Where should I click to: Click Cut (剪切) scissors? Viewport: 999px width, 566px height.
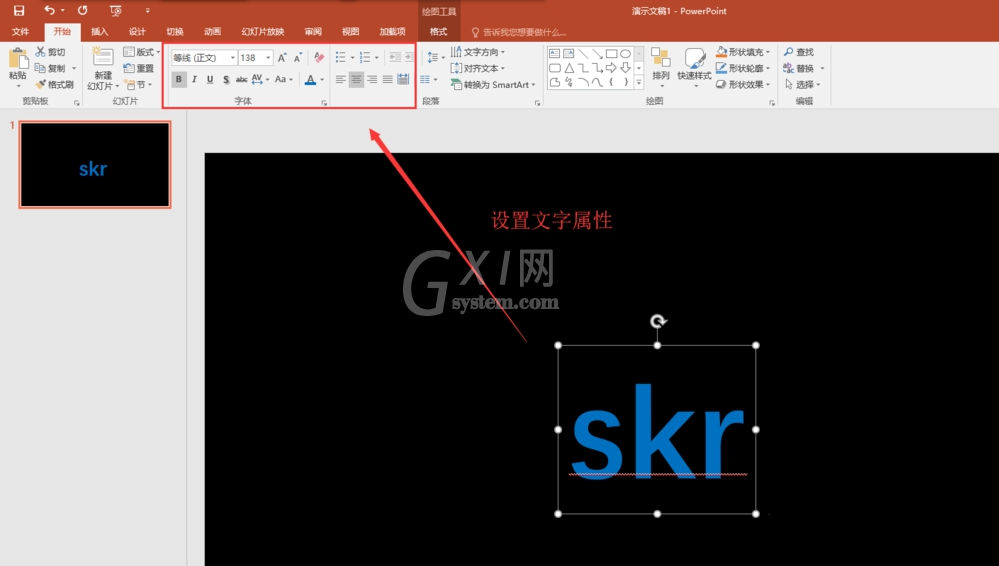pos(50,52)
